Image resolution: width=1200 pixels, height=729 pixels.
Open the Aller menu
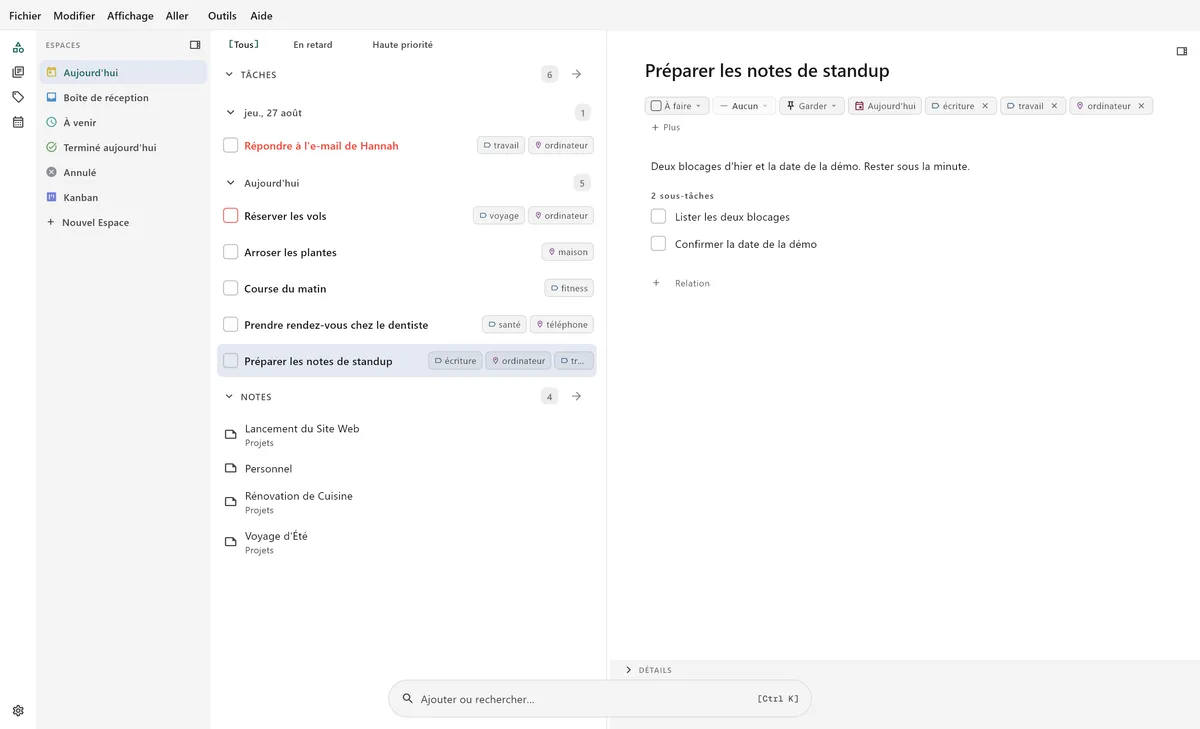pyautogui.click(x=177, y=16)
